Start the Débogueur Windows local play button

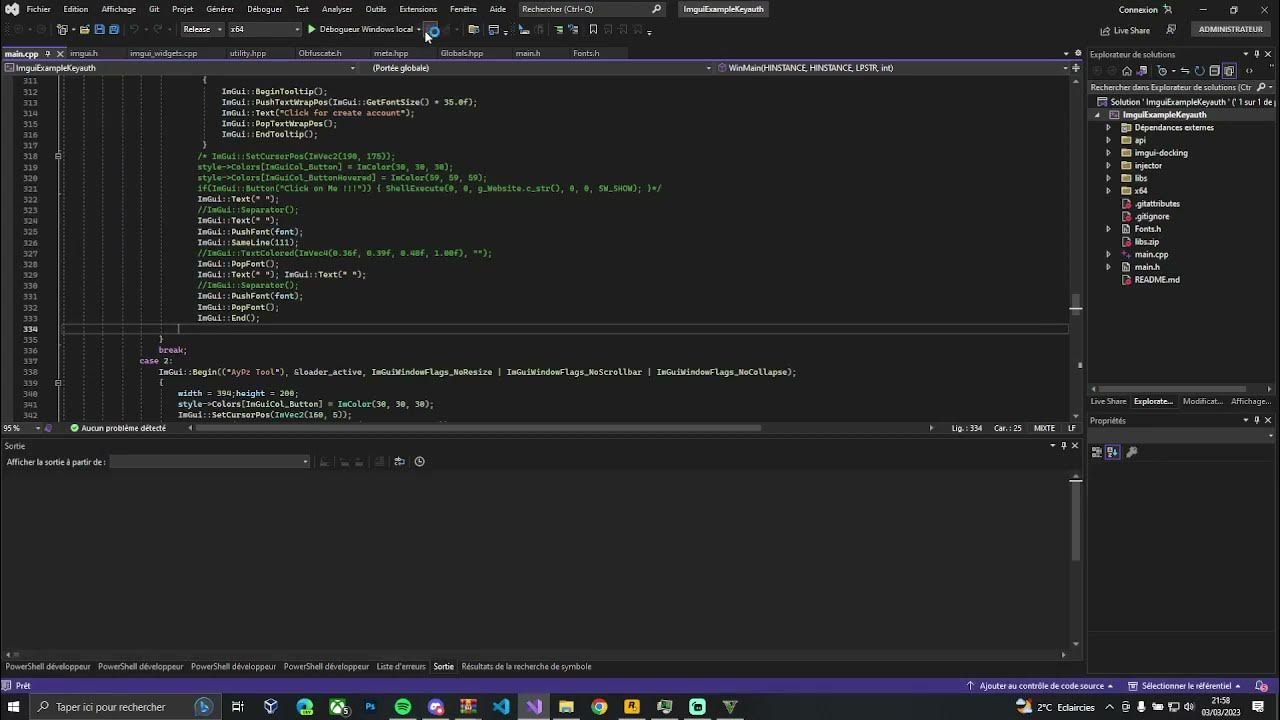[x=311, y=29]
